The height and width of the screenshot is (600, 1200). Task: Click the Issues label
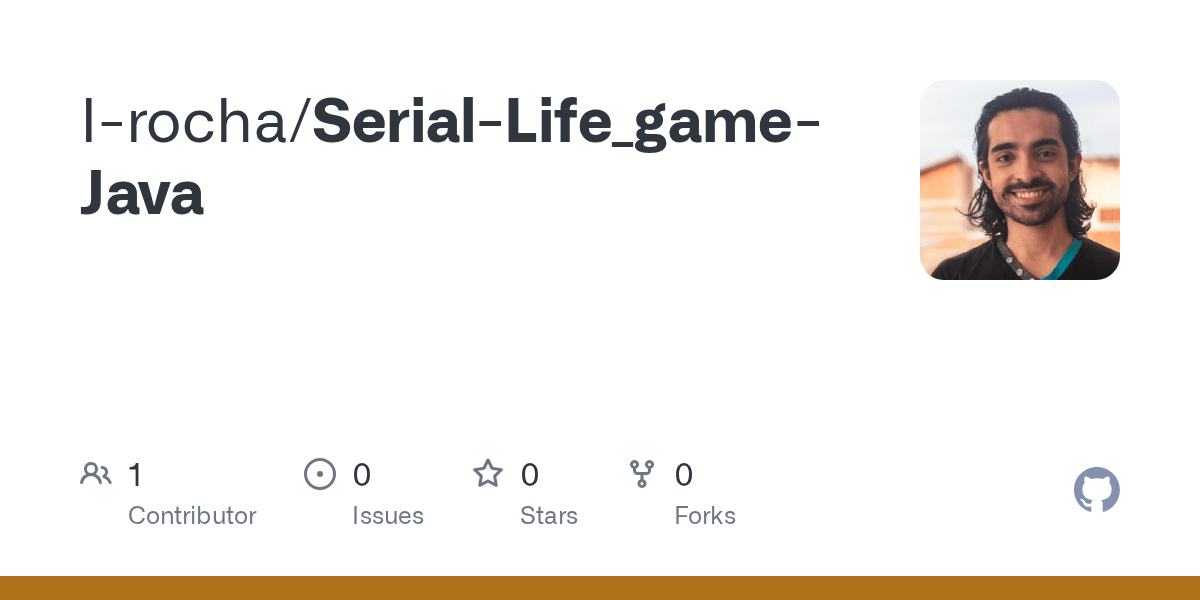point(388,516)
